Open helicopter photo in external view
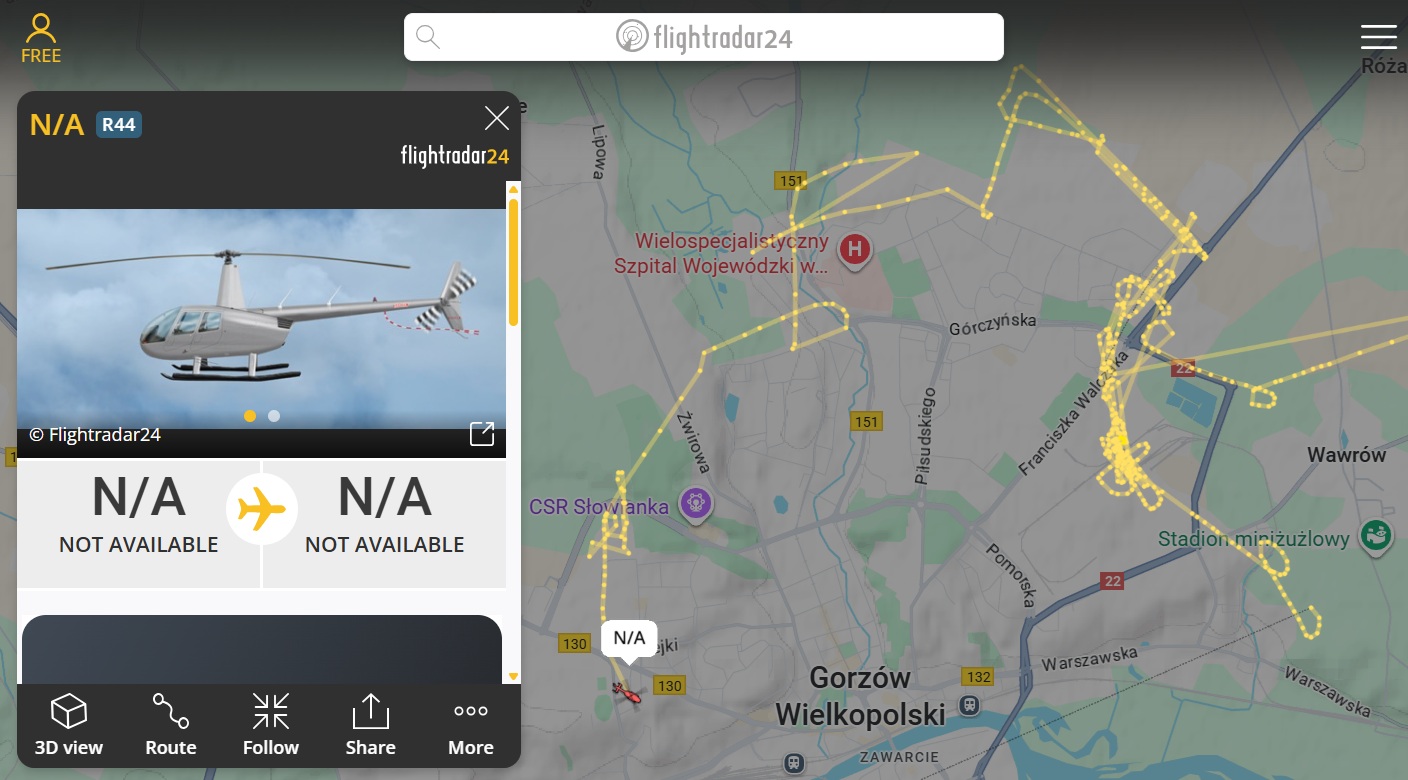Screen dimensions: 1408x780 click(x=482, y=433)
